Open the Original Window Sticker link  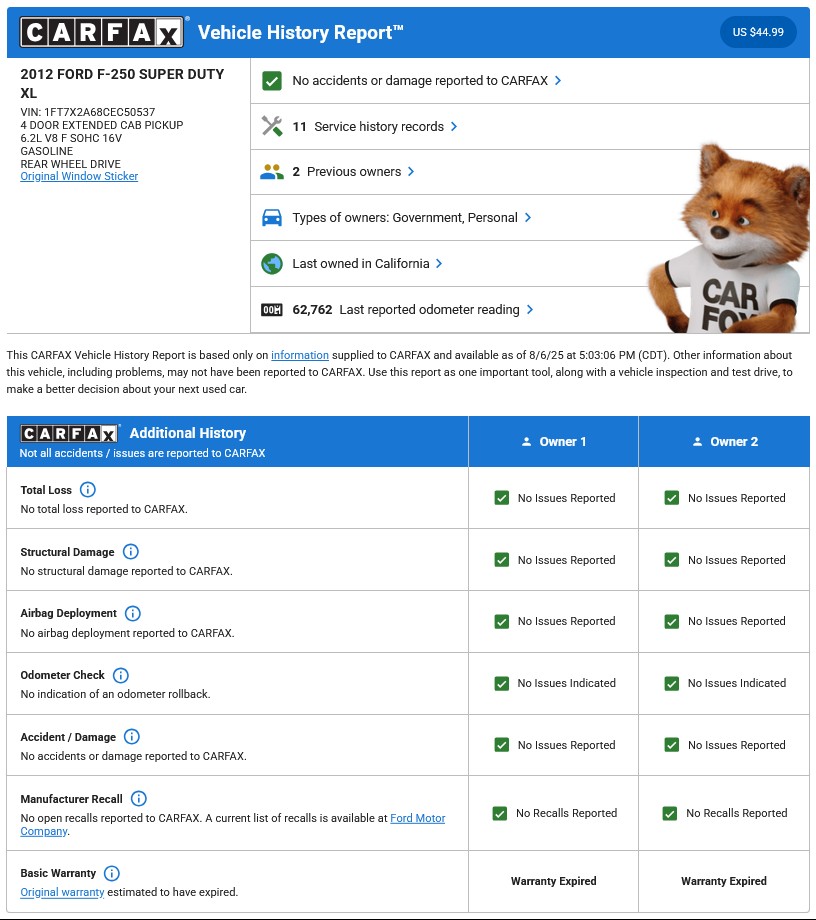click(x=79, y=177)
